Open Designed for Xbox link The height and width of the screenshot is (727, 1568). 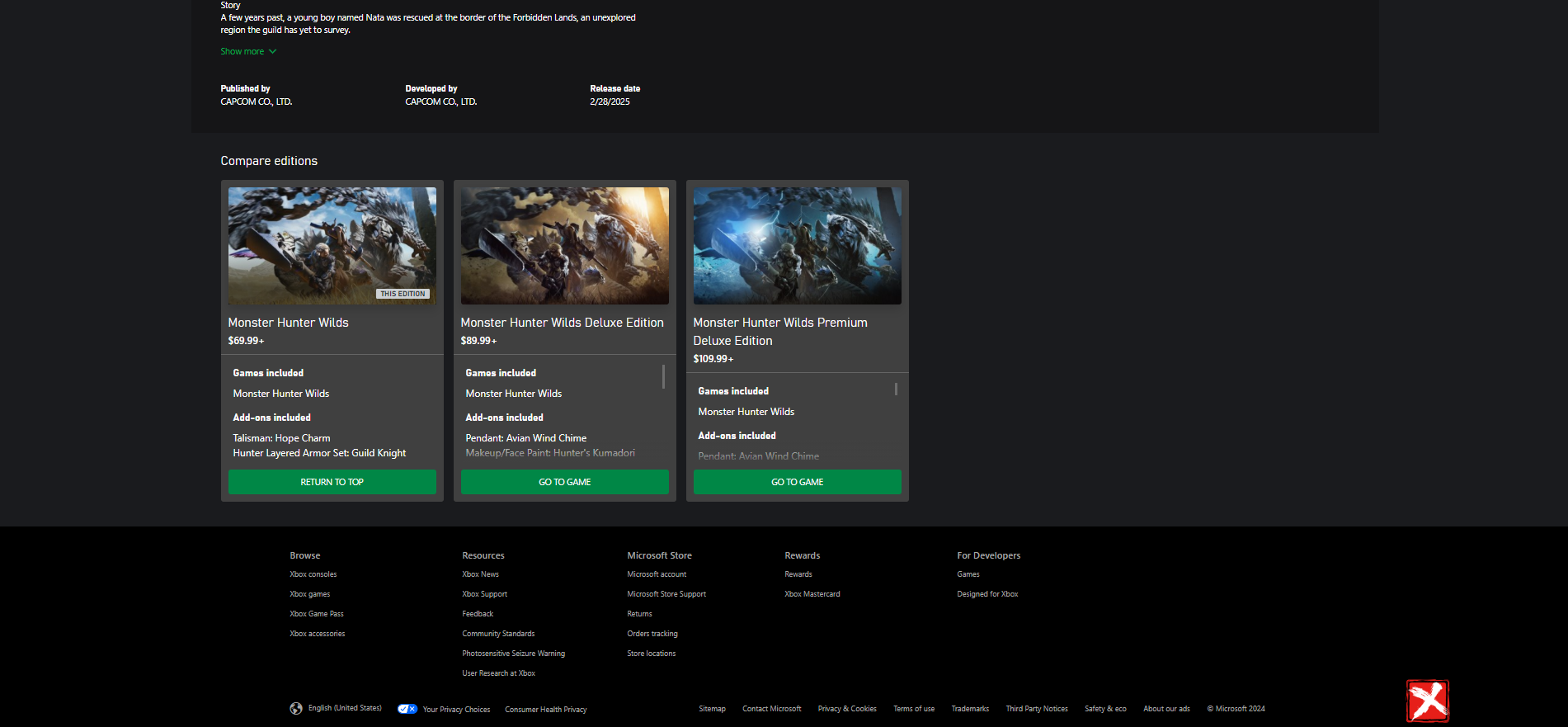click(x=987, y=594)
